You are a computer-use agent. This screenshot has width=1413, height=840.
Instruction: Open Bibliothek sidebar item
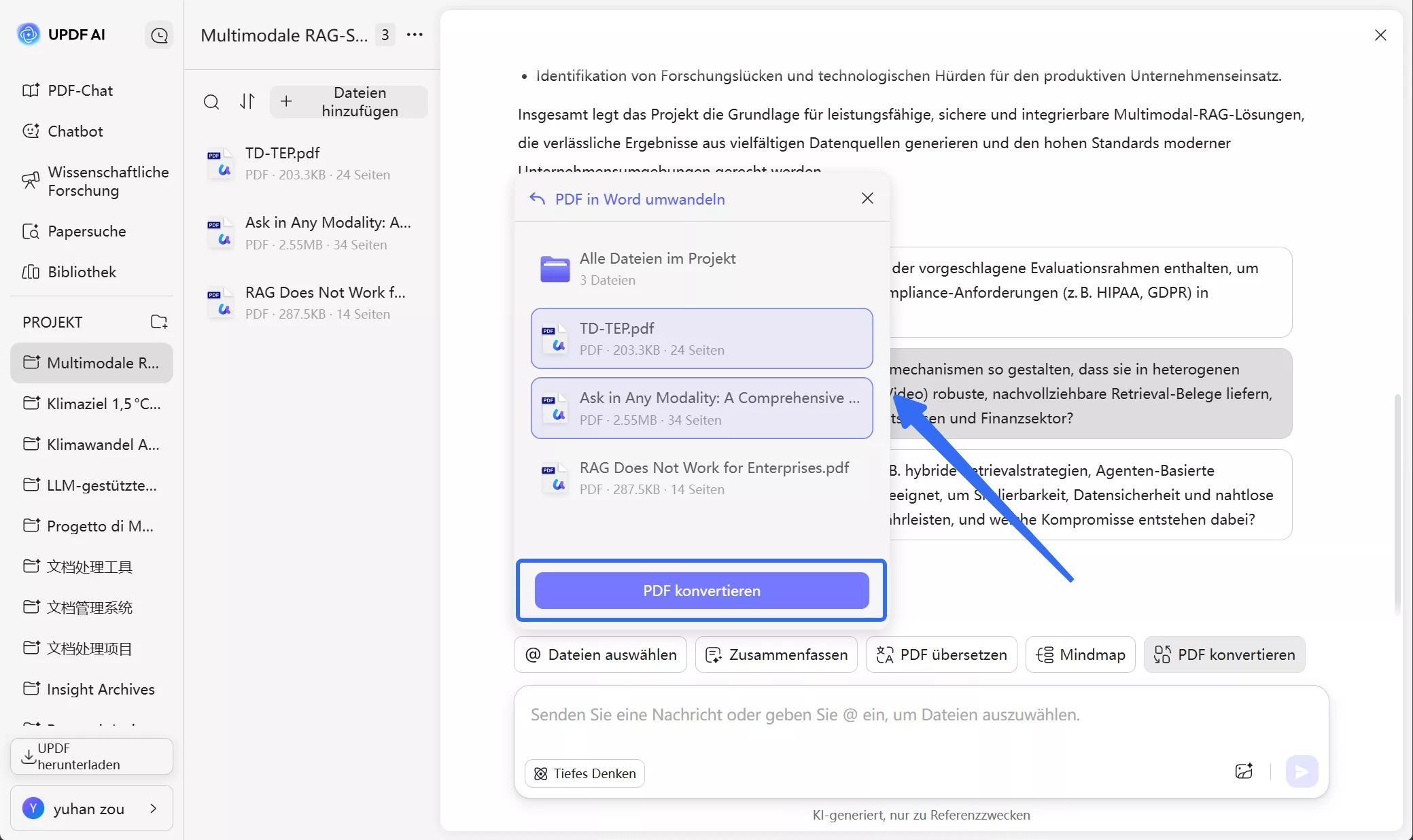[x=82, y=272]
